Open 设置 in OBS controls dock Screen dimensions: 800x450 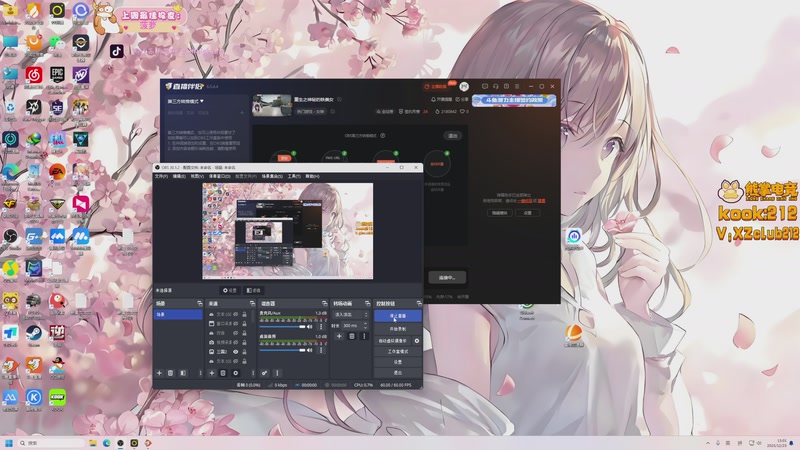pos(397,362)
